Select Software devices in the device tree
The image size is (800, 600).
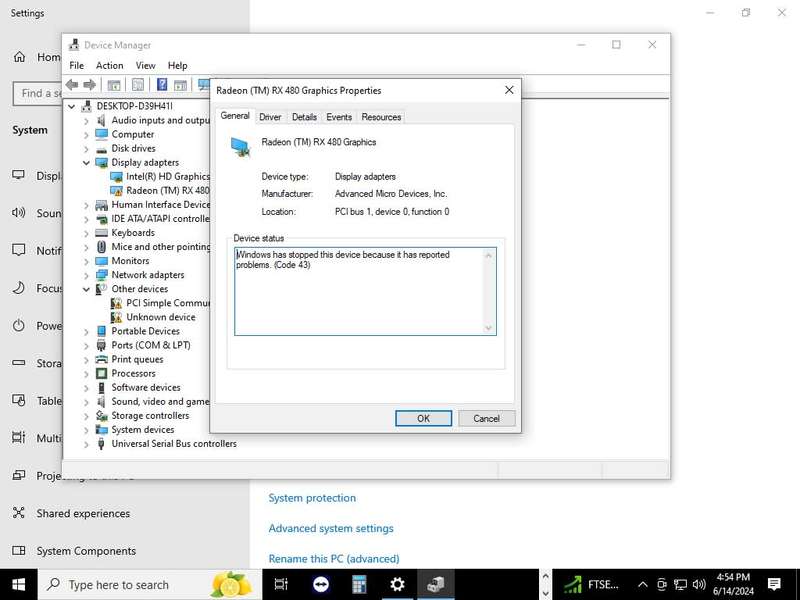point(146,388)
